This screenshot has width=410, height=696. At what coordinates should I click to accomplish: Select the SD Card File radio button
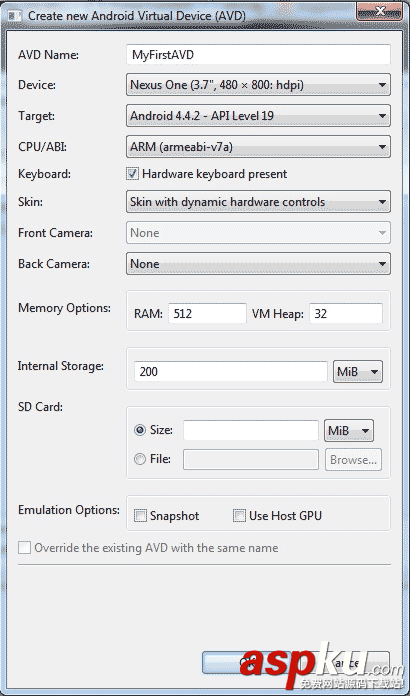coord(140,459)
